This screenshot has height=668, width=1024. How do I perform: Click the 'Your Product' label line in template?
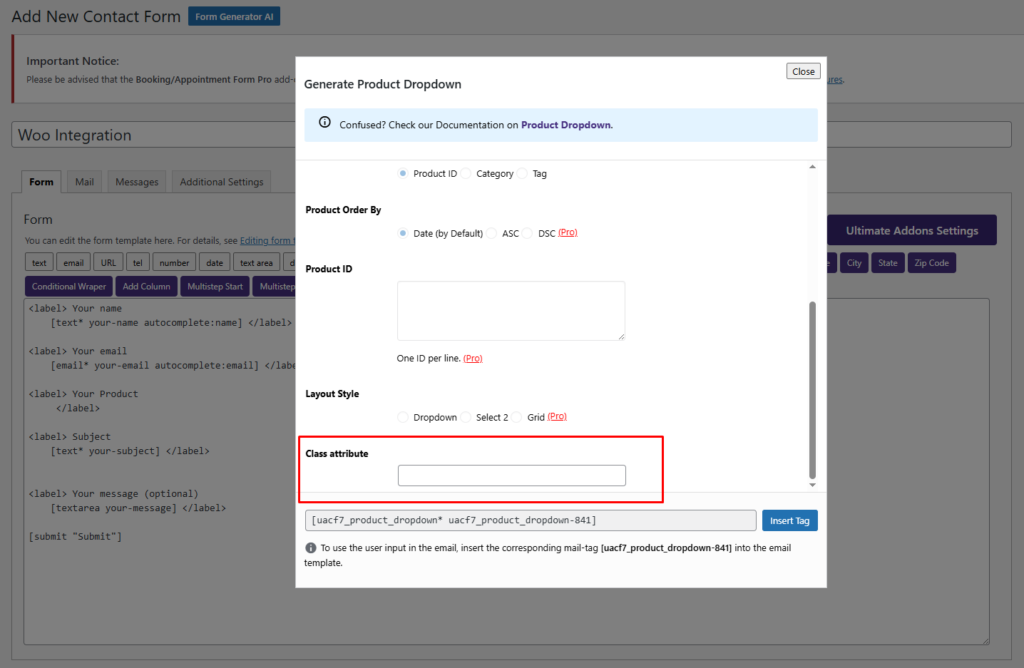pos(84,394)
